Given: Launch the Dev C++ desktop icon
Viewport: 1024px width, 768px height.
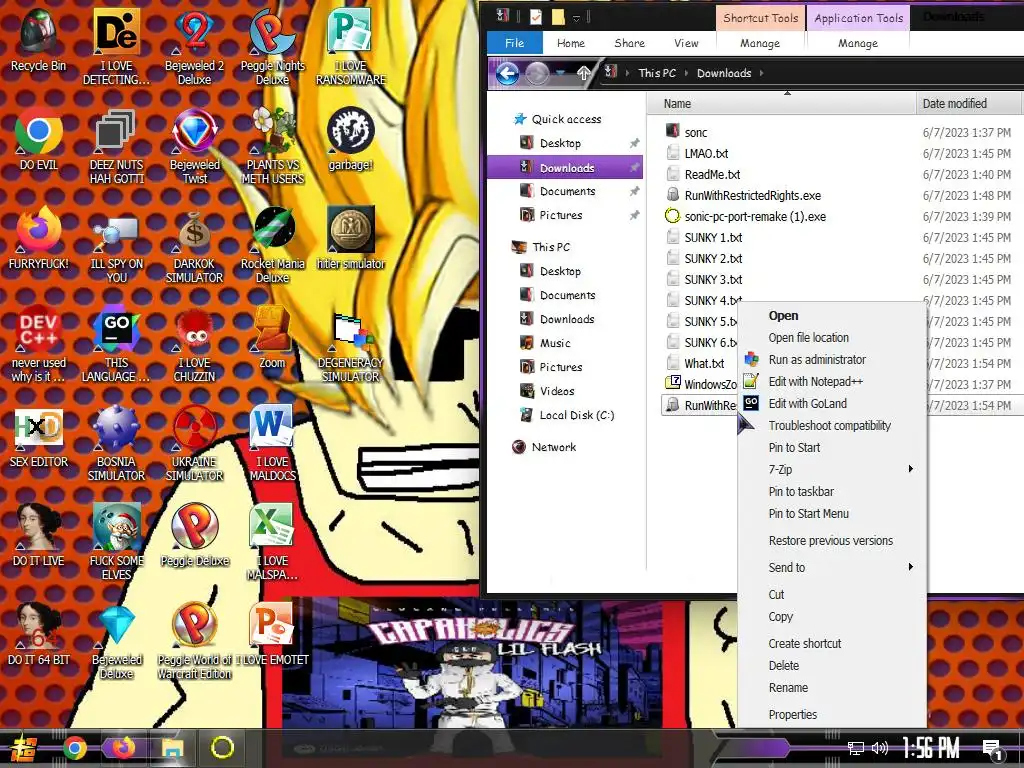Looking at the screenshot, I should (x=39, y=344).
